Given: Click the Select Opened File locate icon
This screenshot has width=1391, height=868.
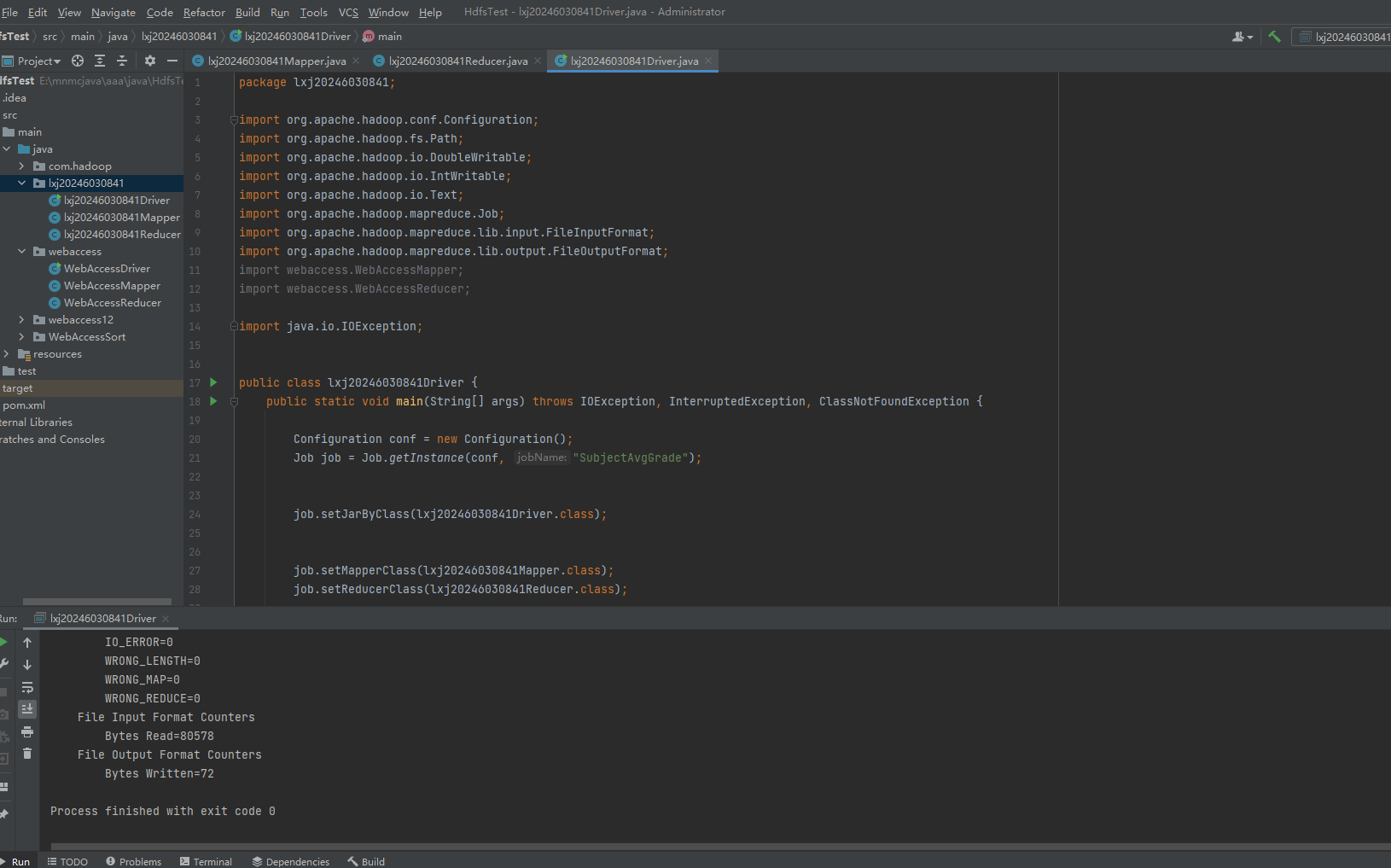Looking at the screenshot, I should [x=78, y=61].
